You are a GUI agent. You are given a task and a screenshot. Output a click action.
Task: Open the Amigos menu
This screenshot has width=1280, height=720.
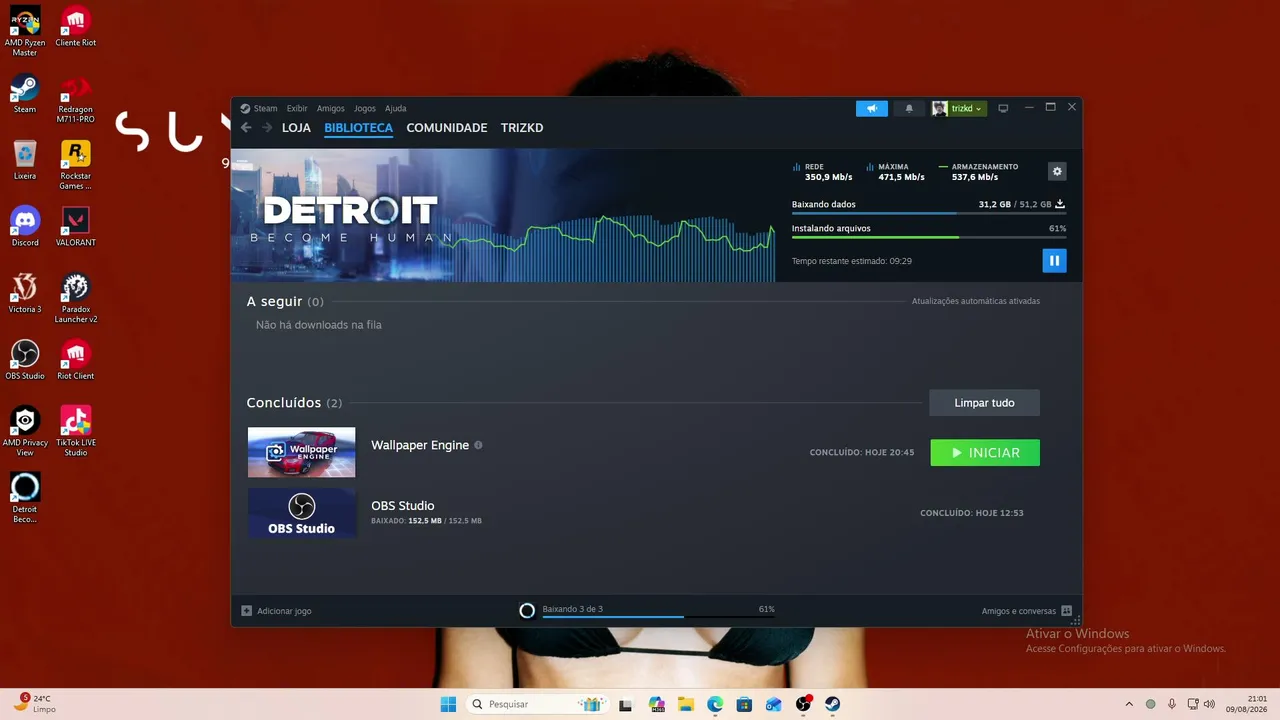click(x=330, y=108)
